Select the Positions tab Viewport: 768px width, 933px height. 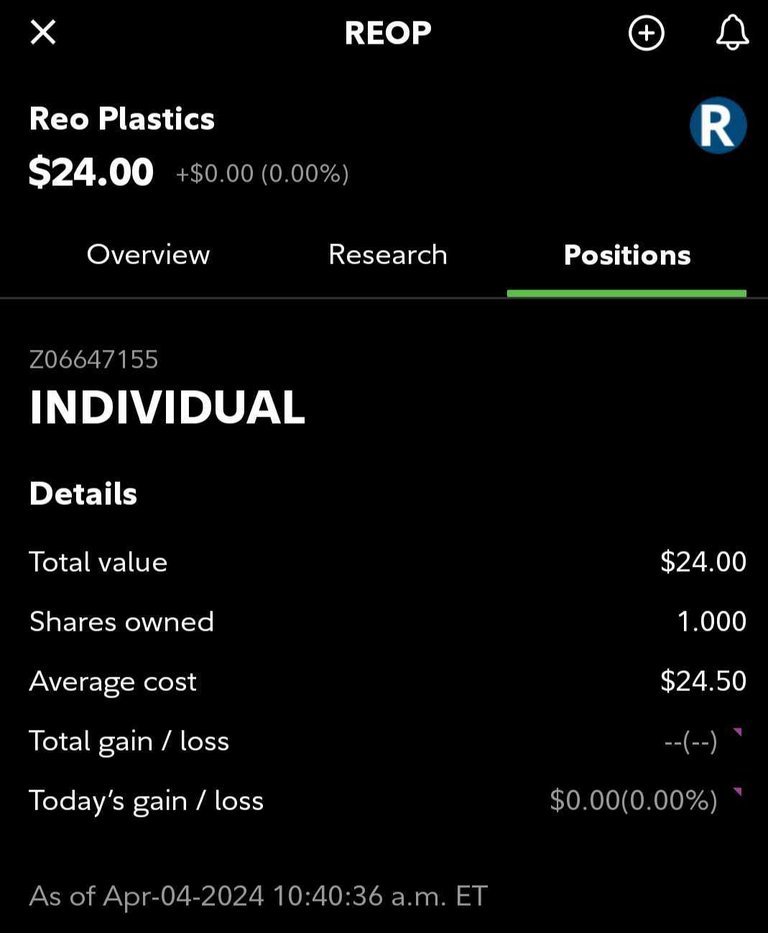click(x=627, y=255)
